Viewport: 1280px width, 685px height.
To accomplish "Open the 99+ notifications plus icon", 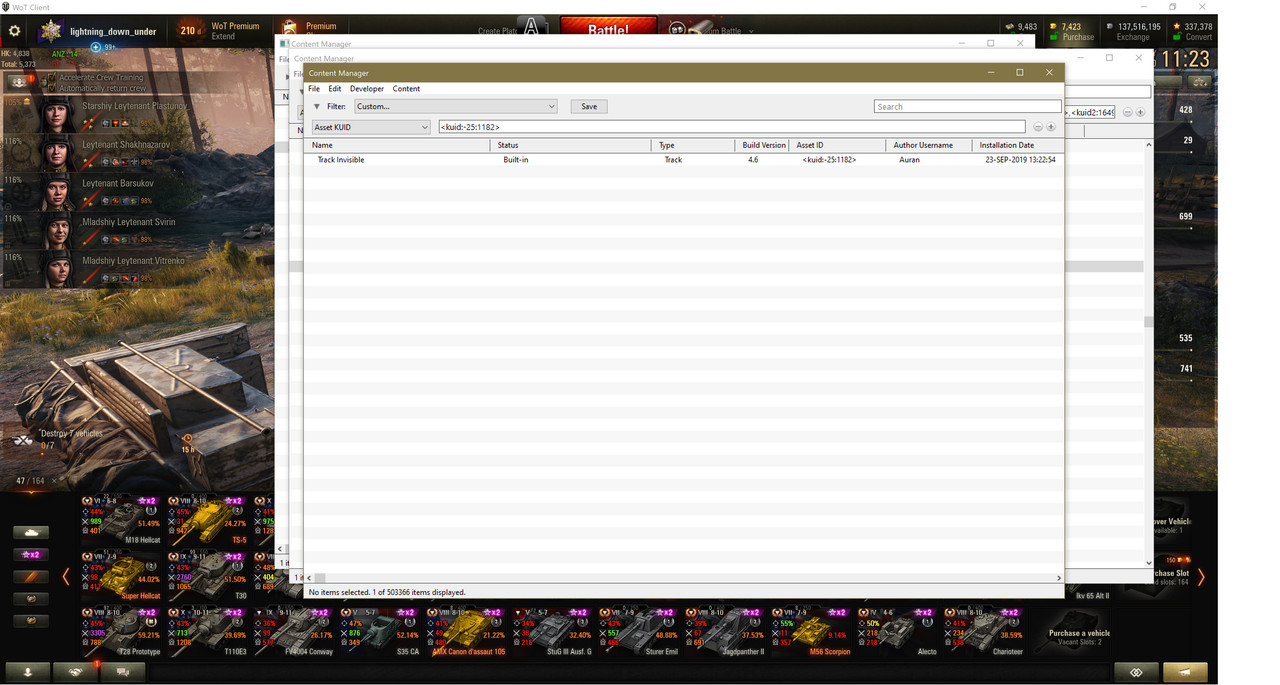I will pos(96,47).
